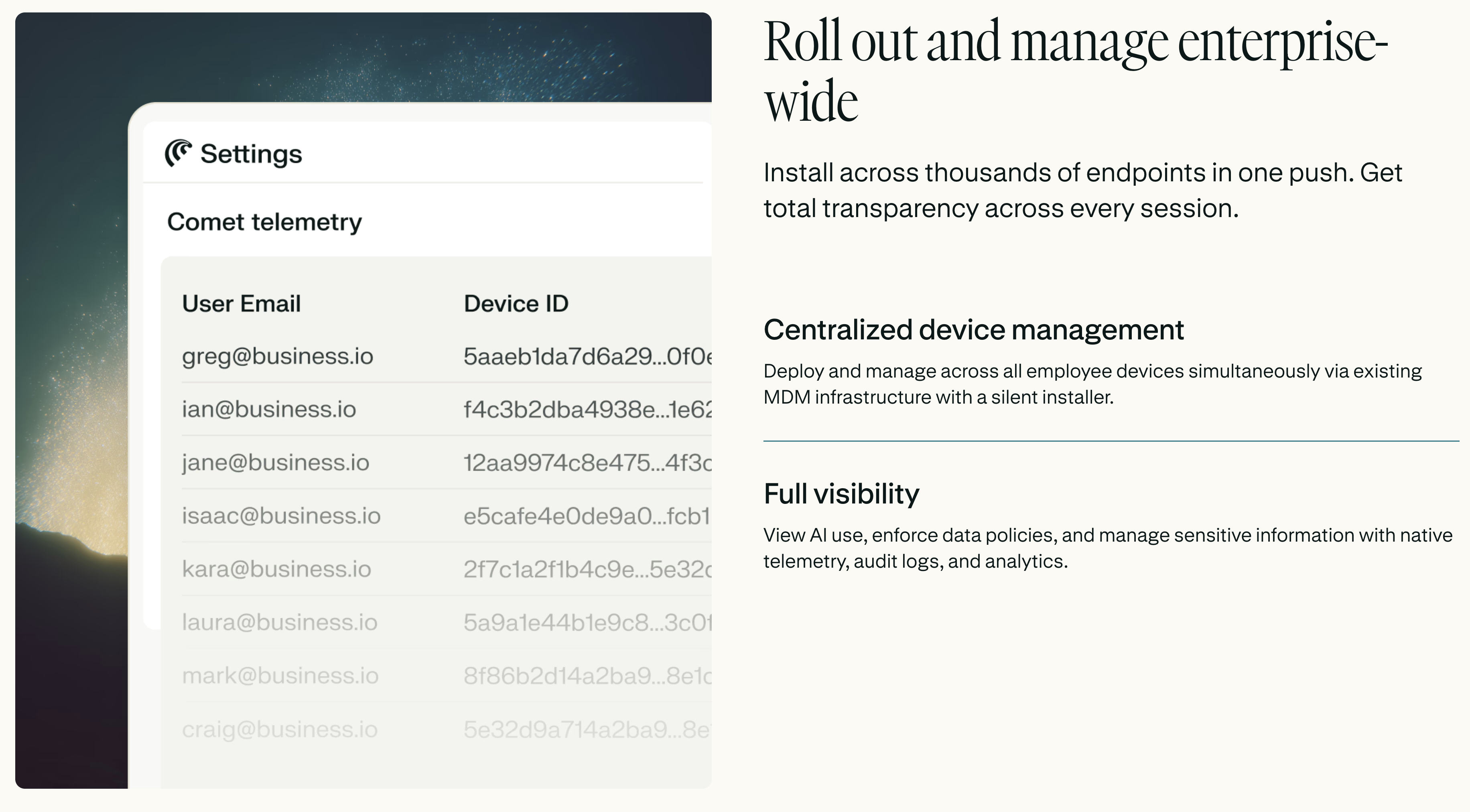Select craig@business.io at the table bottom
Viewport: 1470px width, 812px height.
point(280,729)
